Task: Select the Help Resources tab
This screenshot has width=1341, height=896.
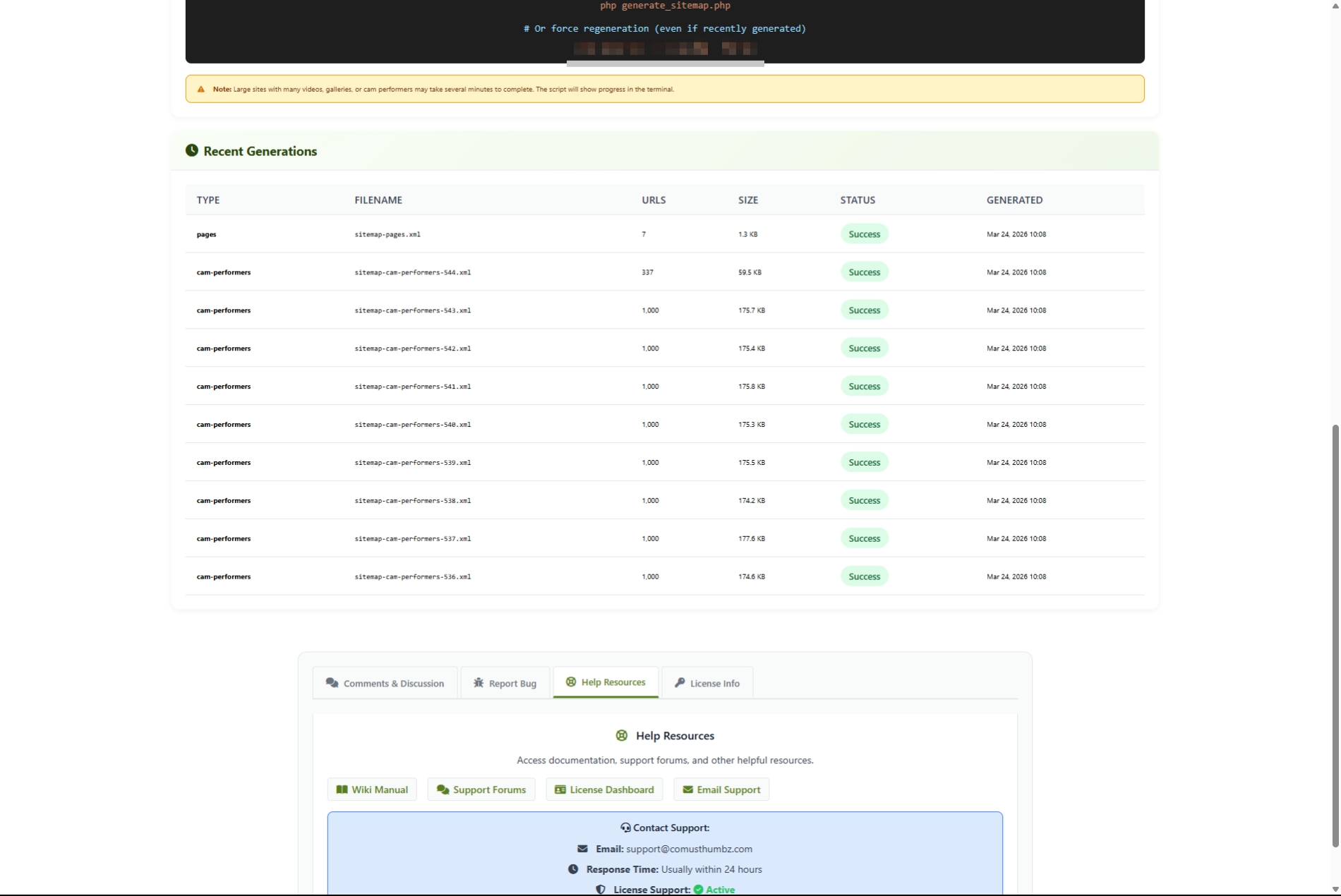Action: pyautogui.click(x=606, y=682)
